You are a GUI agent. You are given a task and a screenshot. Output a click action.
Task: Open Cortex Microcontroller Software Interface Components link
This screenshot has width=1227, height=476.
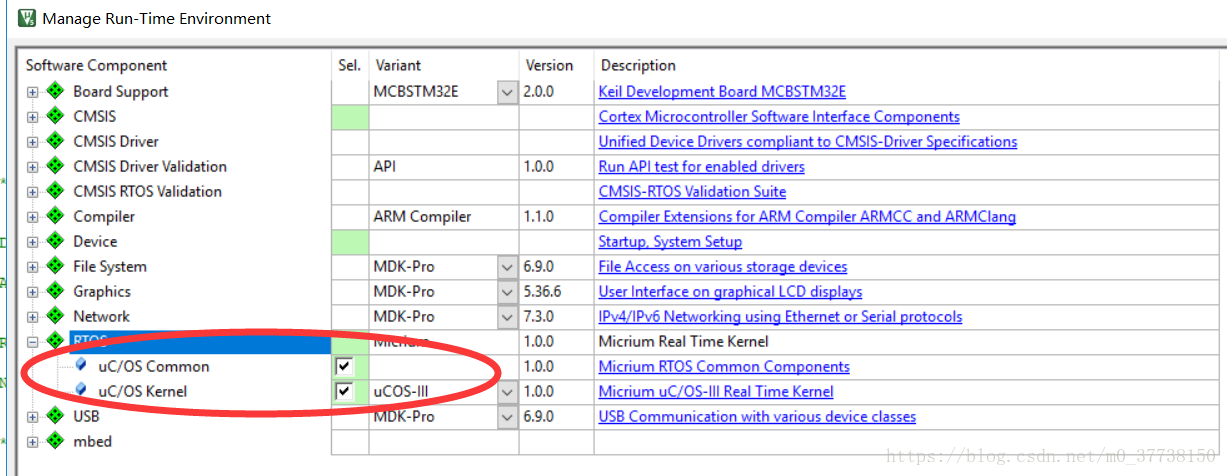(779, 116)
